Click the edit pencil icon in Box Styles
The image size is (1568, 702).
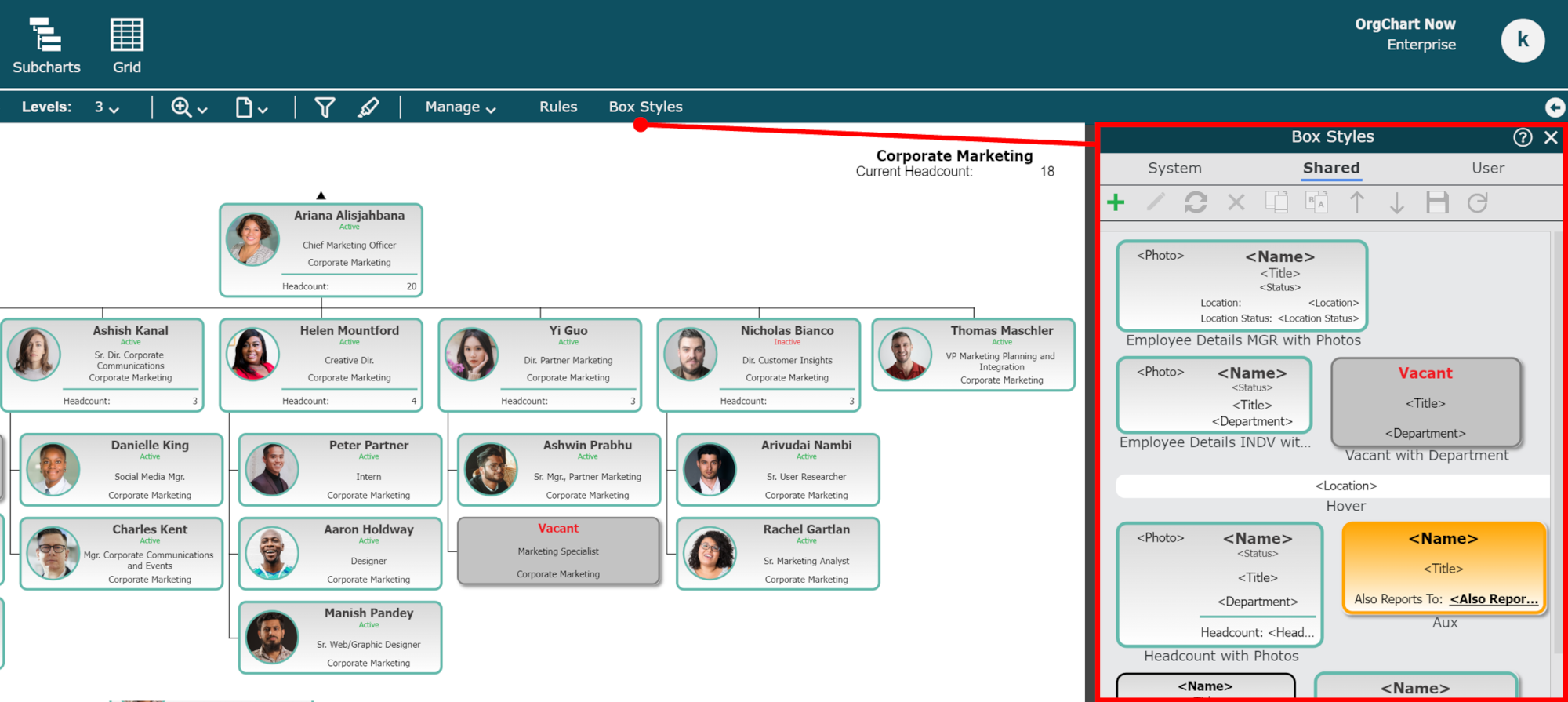pos(1156,202)
